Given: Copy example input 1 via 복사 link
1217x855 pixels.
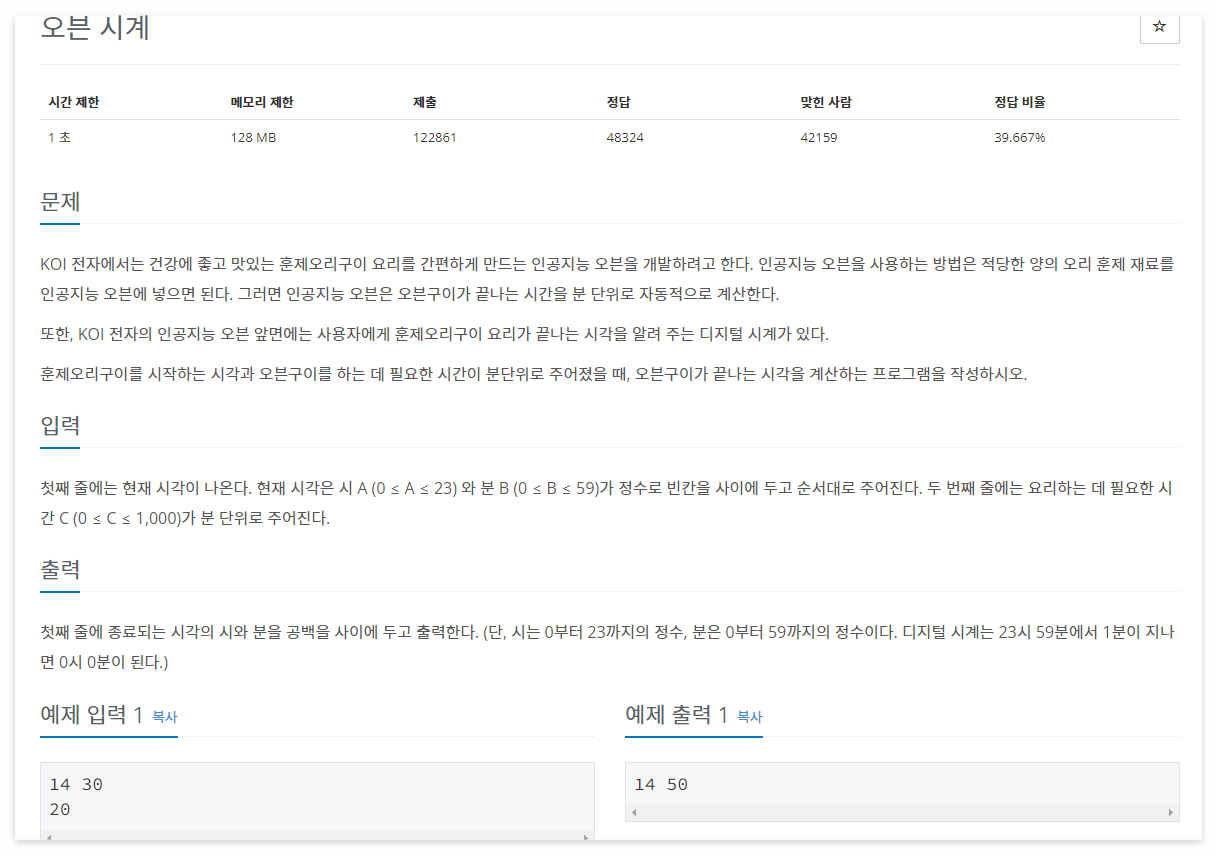Looking at the screenshot, I should [164, 717].
